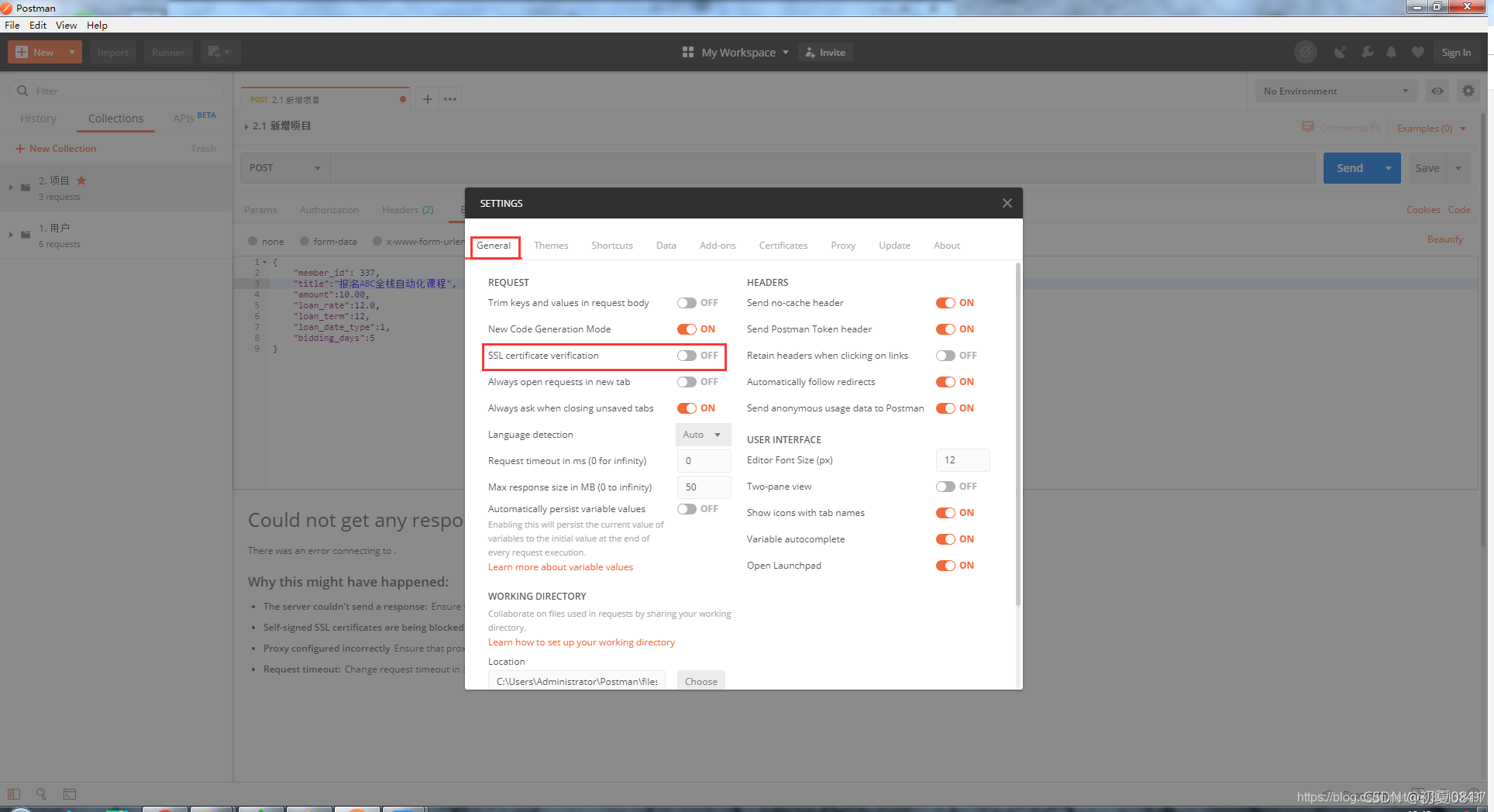Toggle Always open requests in new tab

(x=687, y=382)
